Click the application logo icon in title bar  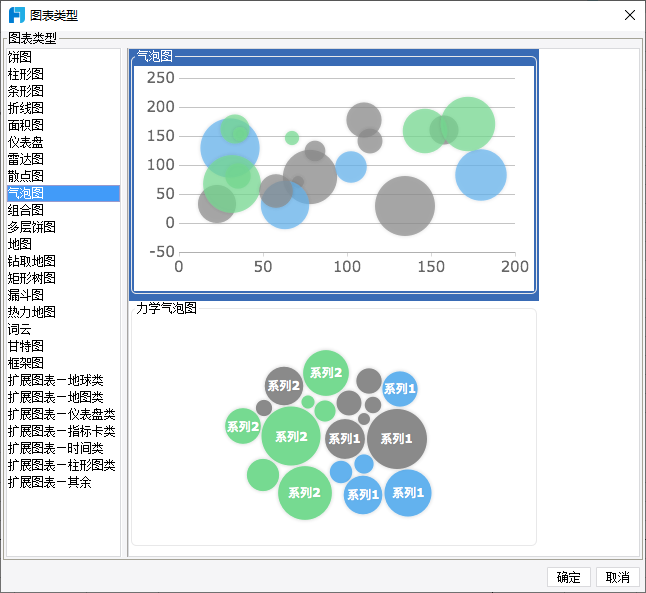[x=17, y=15]
